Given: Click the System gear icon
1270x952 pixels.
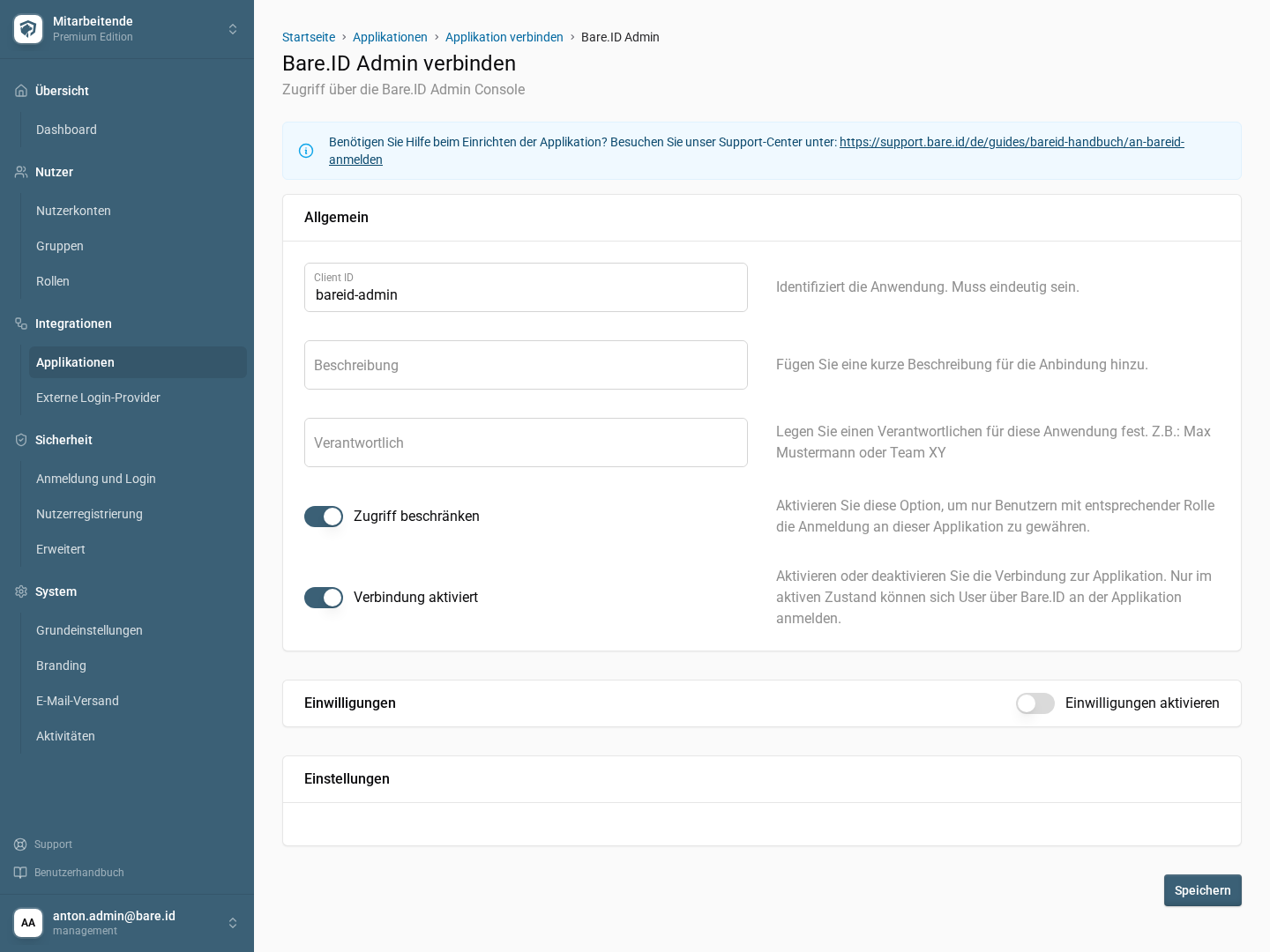Looking at the screenshot, I should [x=21, y=591].
